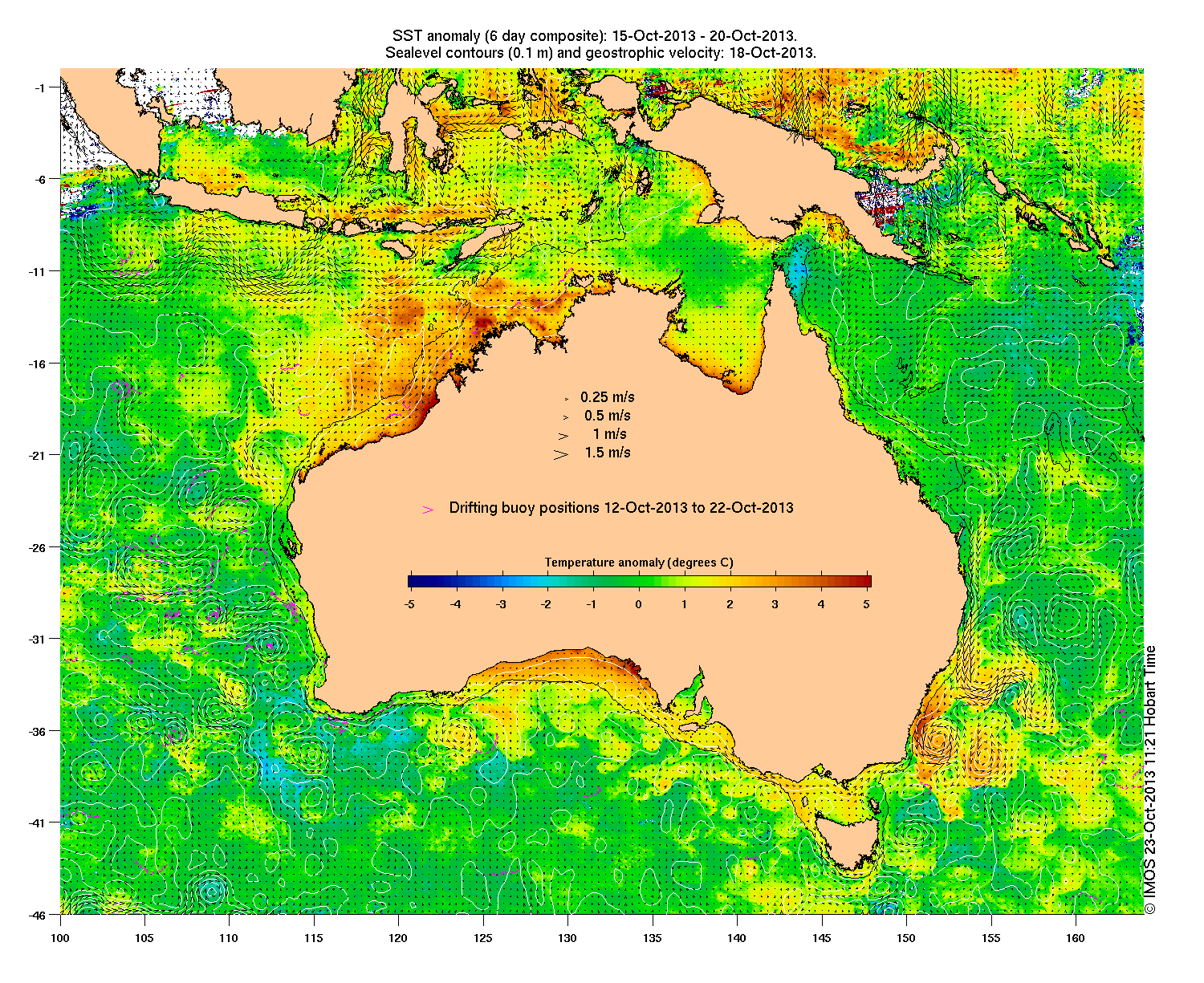This screenshot has width=1204, height=983.
Task: Click the longitude axis label '135'
Action: (652, 938)
